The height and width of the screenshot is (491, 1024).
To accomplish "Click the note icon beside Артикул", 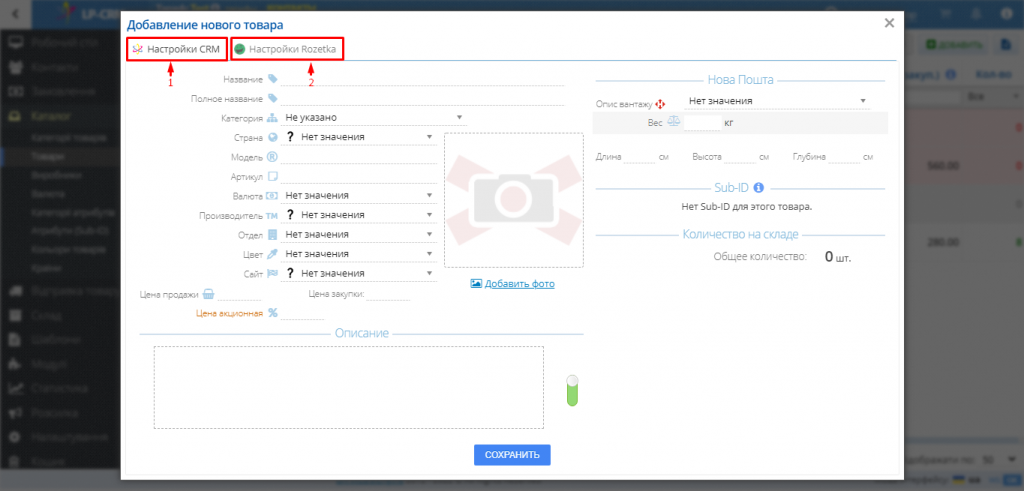I will 272,176.
